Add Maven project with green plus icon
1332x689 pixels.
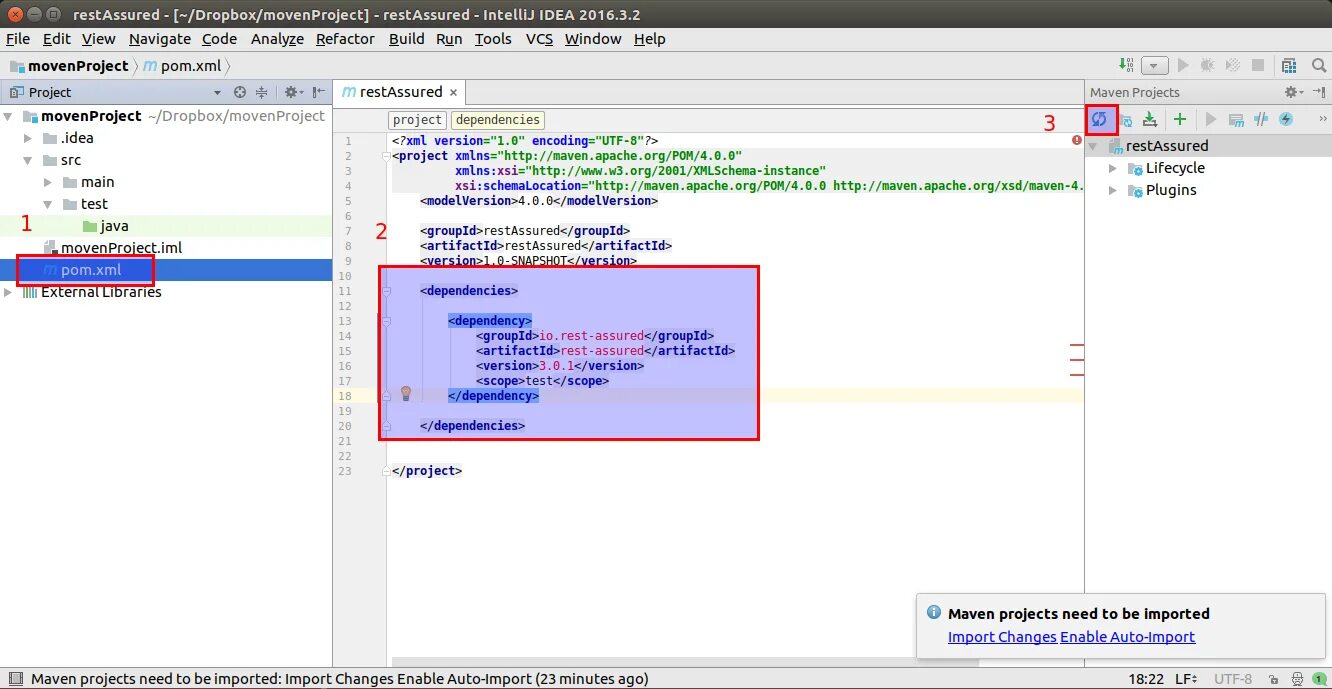[x=1180, y=119]
